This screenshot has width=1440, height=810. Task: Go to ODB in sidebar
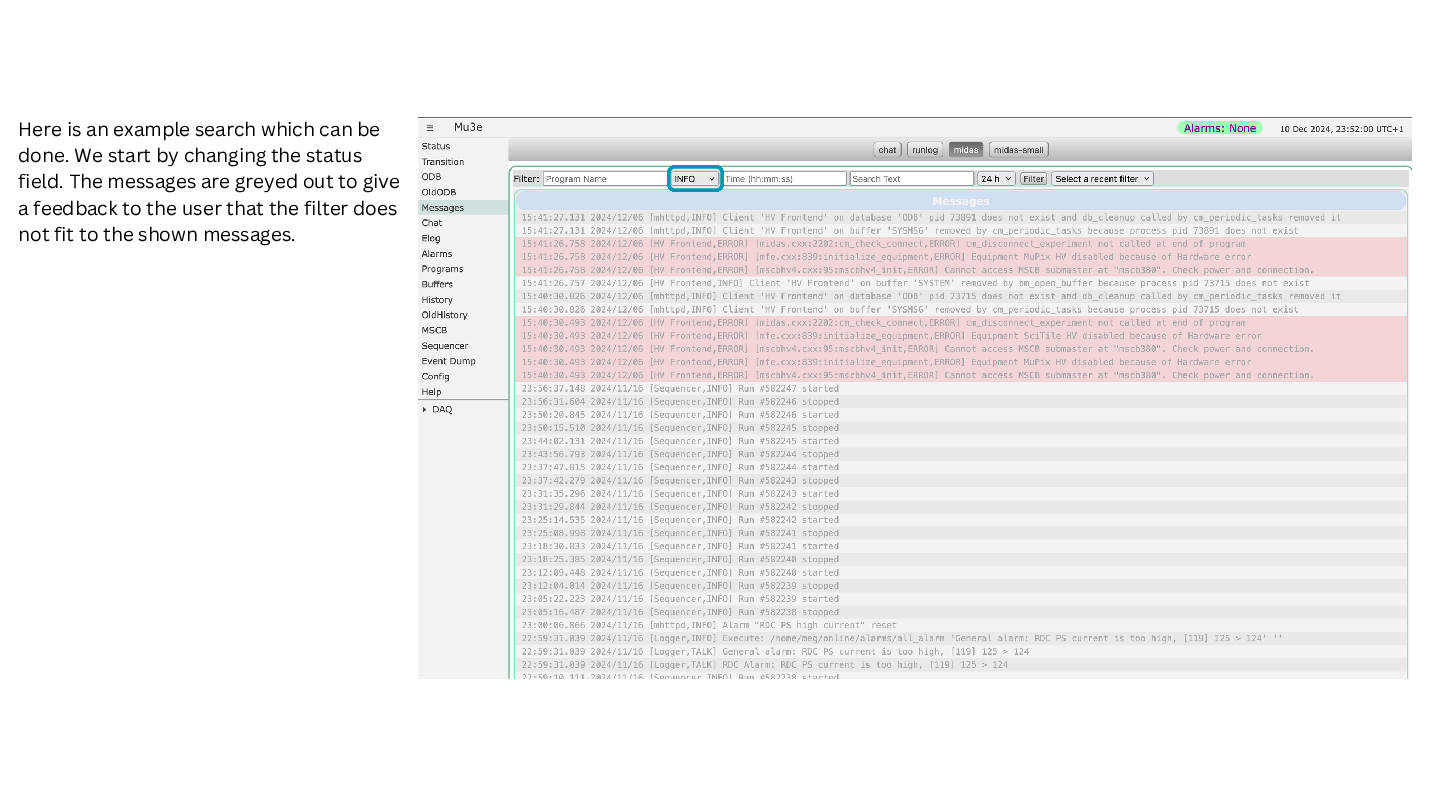pyautogui.click(x=431, y=176)
